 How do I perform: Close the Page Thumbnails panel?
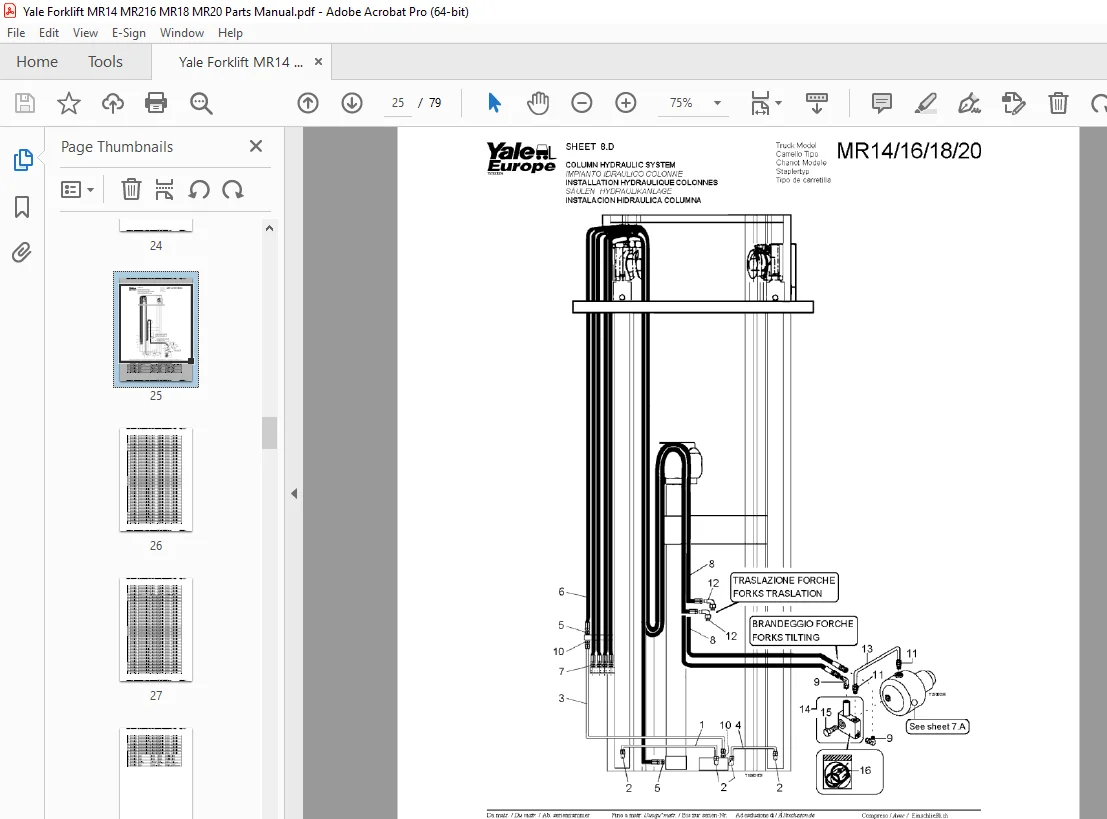coord(256,146)
